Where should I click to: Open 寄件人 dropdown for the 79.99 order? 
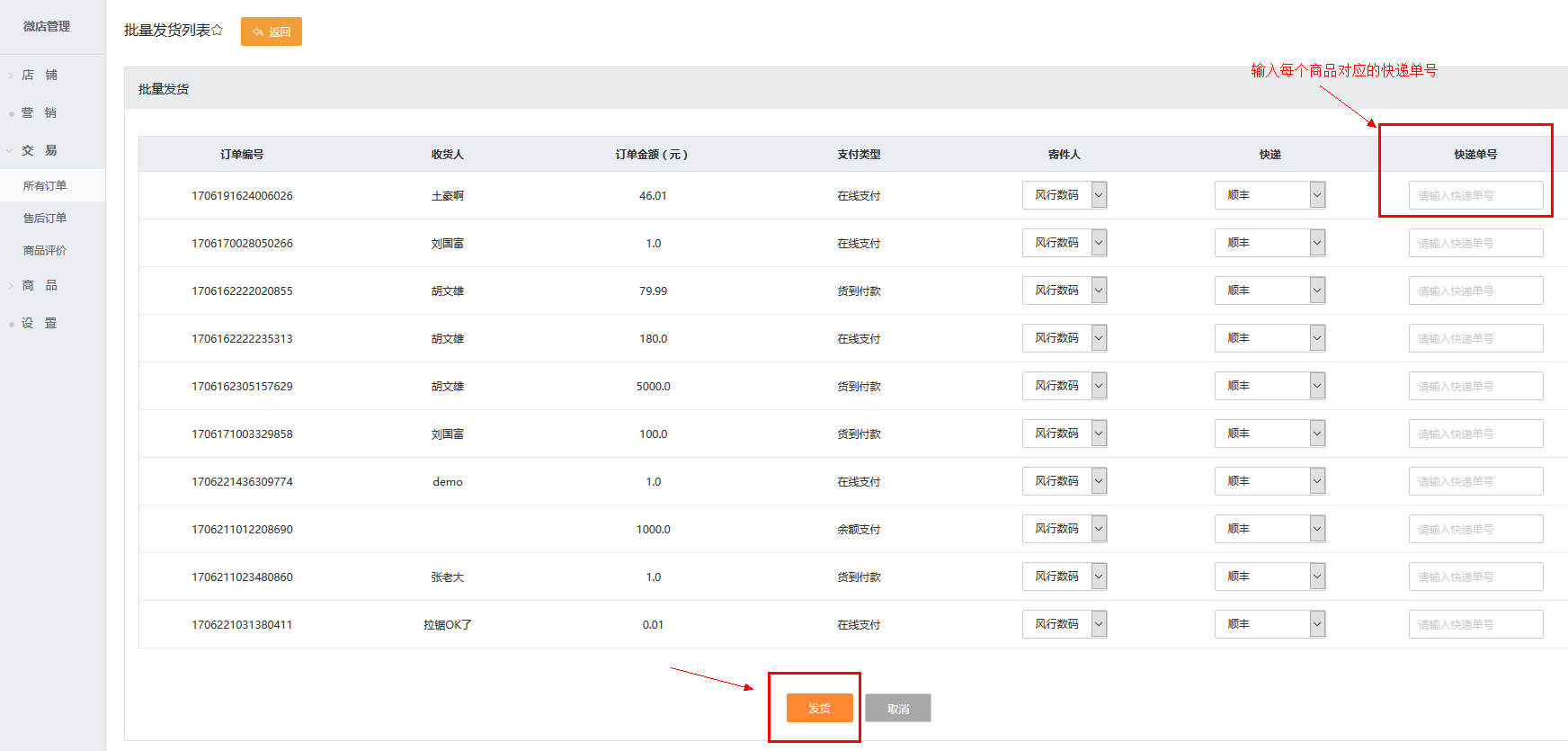(1065, 291)
